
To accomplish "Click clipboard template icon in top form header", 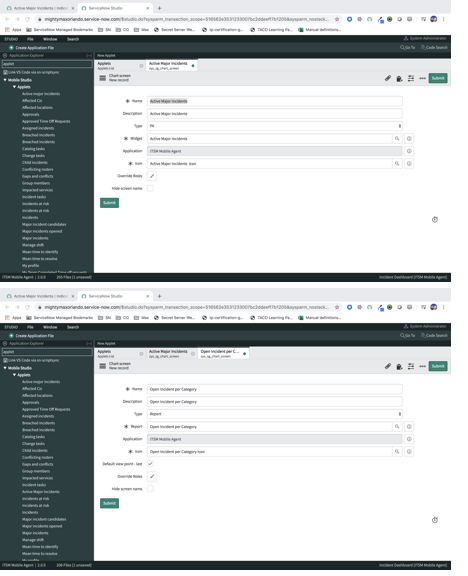I will click(x=399, y=79).
